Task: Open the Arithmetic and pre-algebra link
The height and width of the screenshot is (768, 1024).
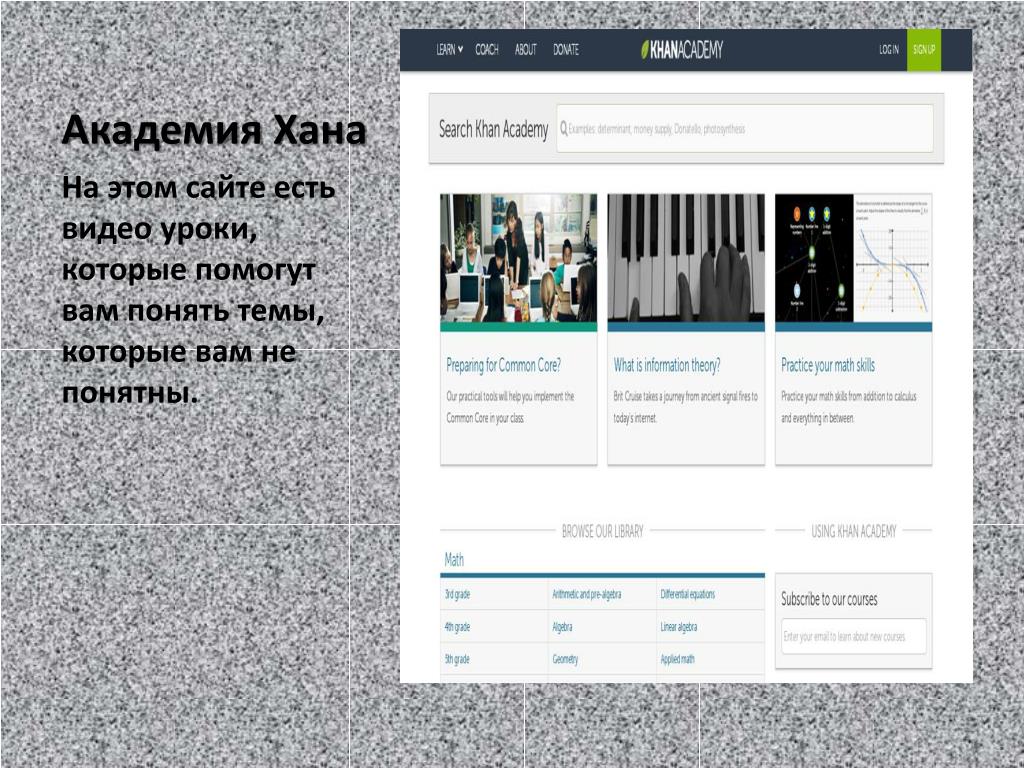Action: point(586,594)
